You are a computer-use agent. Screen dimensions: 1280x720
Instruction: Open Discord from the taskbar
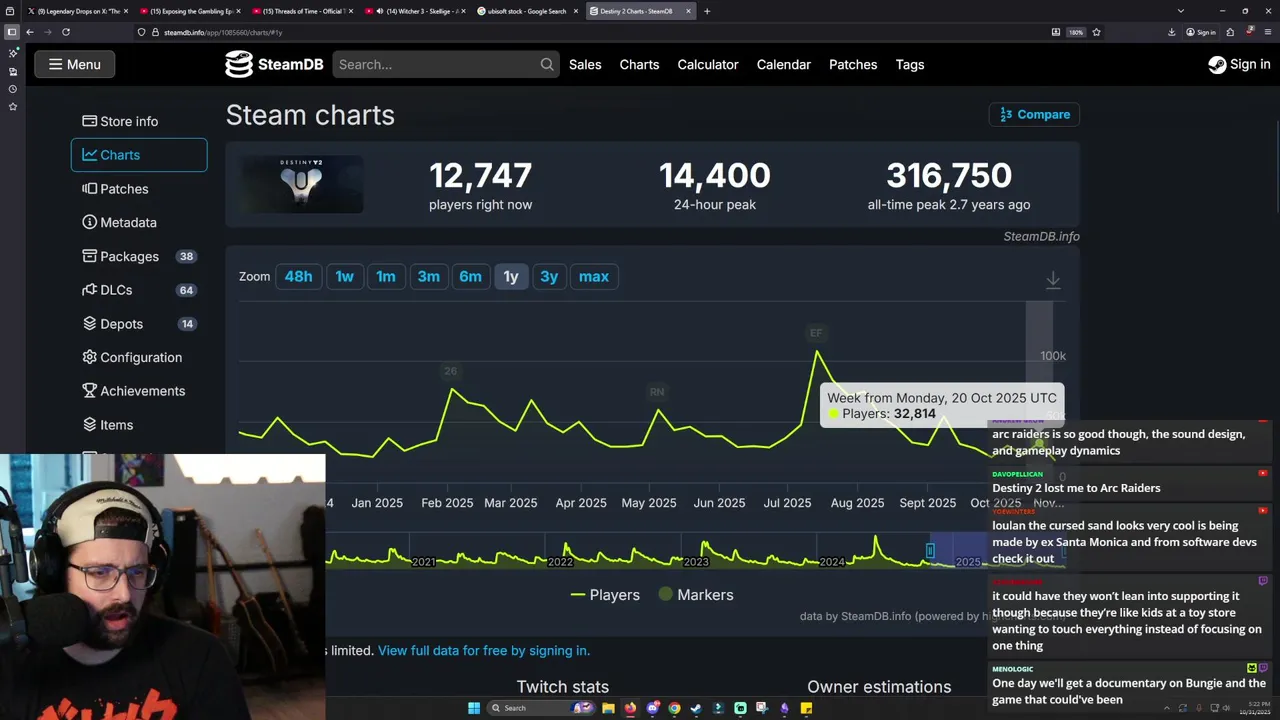point(652,708)
